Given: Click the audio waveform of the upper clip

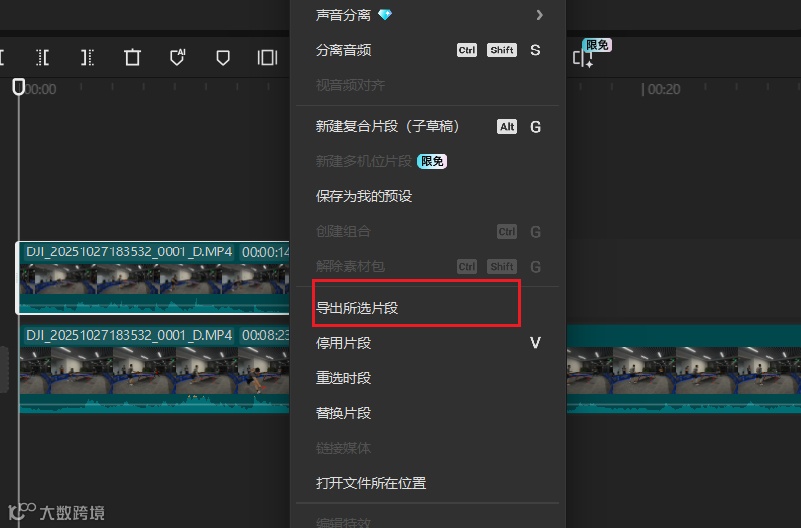Looking at the screenshot, I should tap(154, 304).
